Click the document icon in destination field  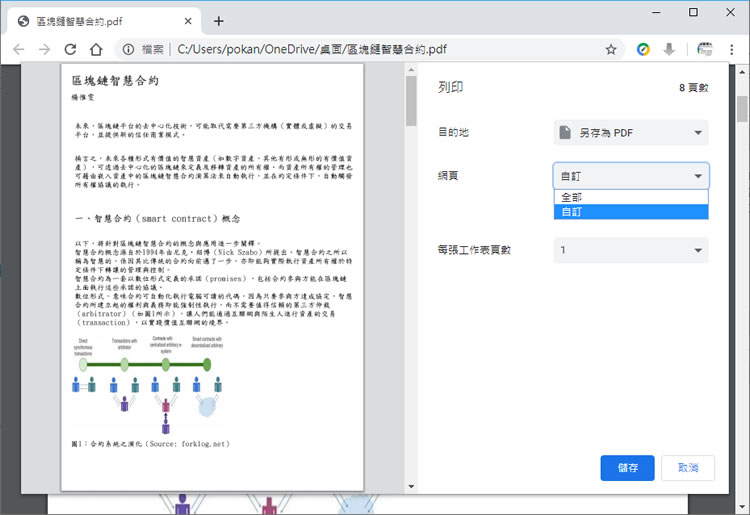click(565, 132)
